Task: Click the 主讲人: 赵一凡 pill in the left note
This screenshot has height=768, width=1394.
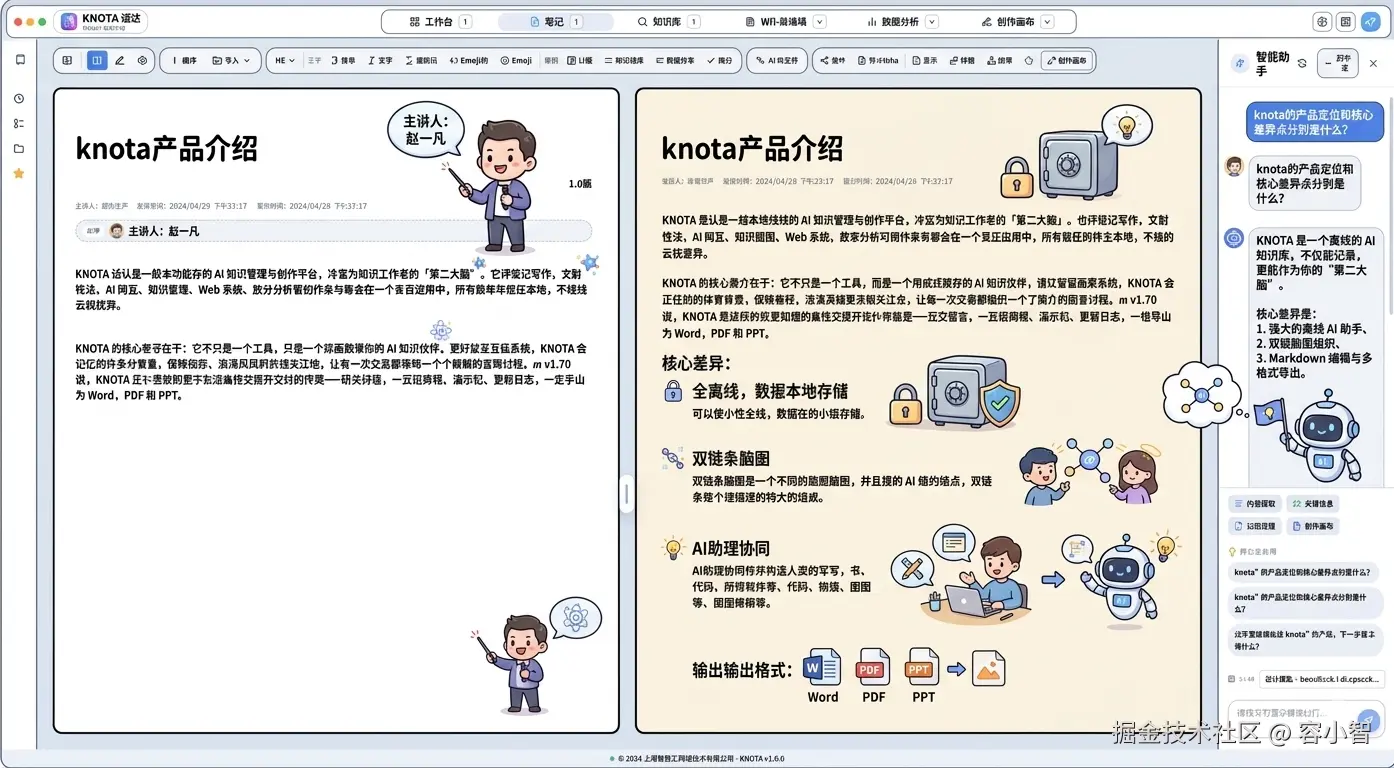Action: tap(333, 231)
